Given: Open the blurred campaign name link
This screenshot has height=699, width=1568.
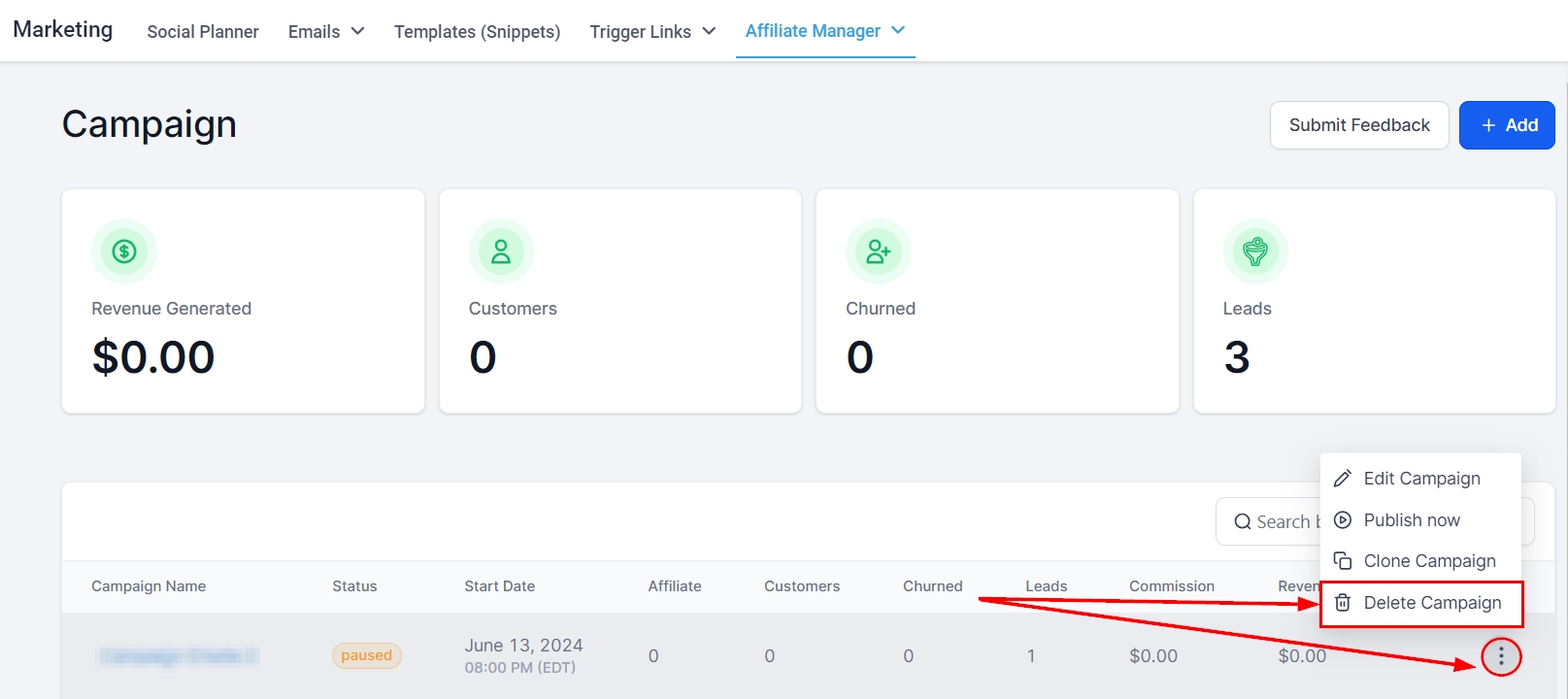Looking at the screenshot, I should point(178,657).
